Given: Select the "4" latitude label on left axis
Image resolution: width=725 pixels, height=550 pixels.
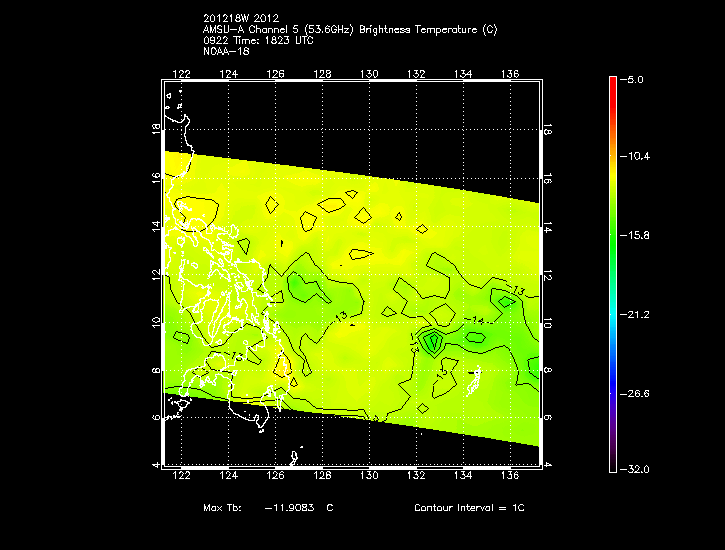Looking at the screenshot, I should click(x=156, y=465).
